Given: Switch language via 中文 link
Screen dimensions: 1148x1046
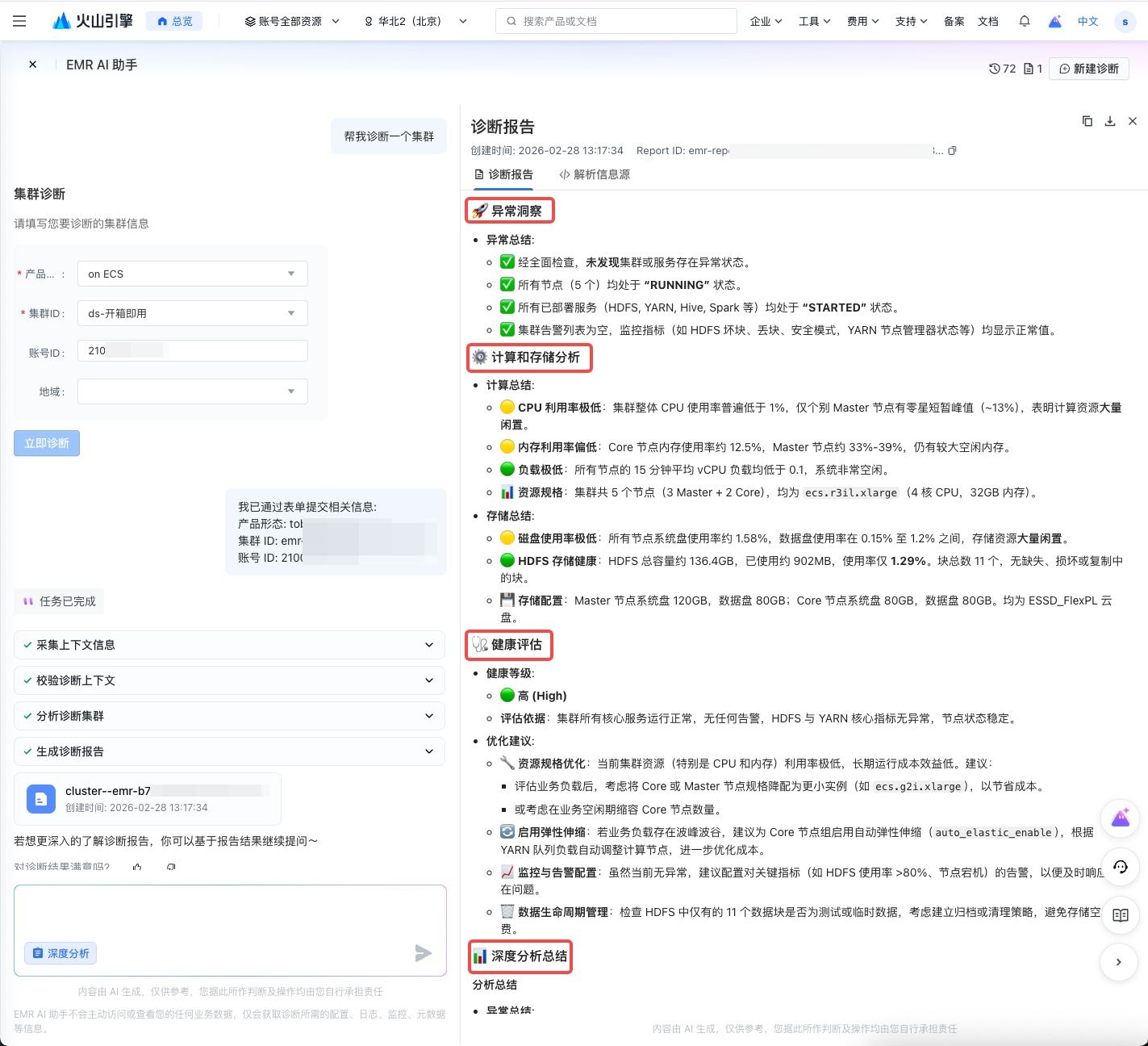Looking at the screenshot, I should click(x=1088, y=21).
